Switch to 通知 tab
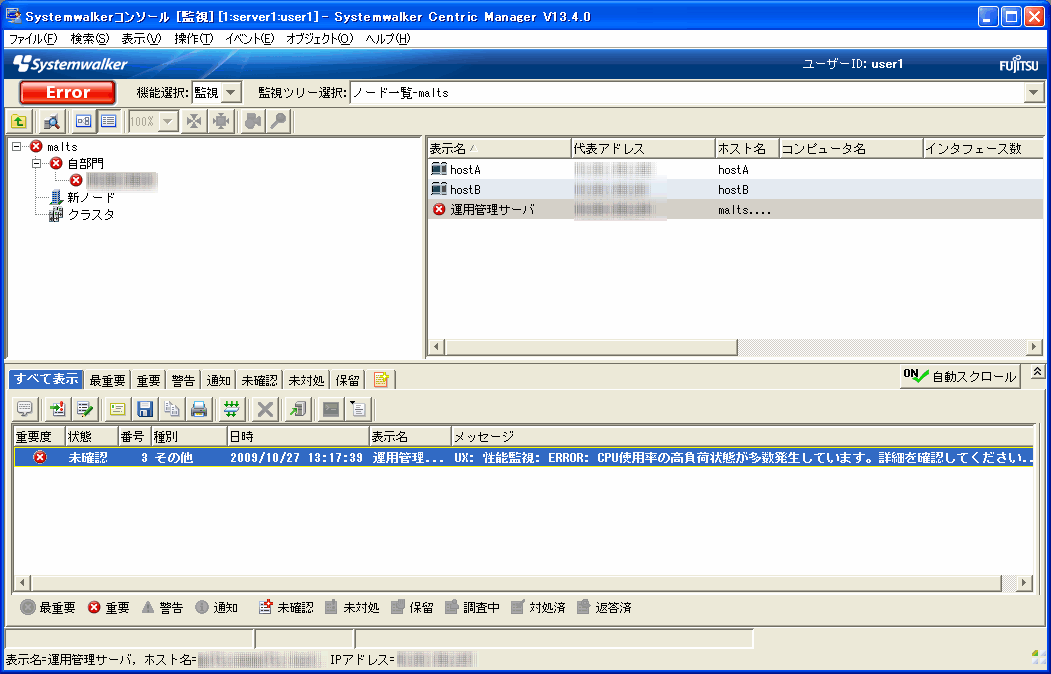Viewport: 1051px width, 674px height. (x=219, y=381)
